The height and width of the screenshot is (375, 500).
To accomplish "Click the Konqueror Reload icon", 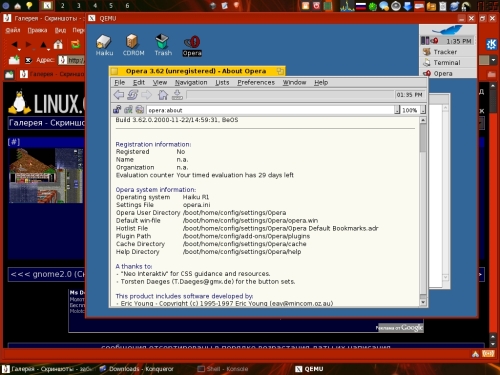I will (x=76, y=44).
